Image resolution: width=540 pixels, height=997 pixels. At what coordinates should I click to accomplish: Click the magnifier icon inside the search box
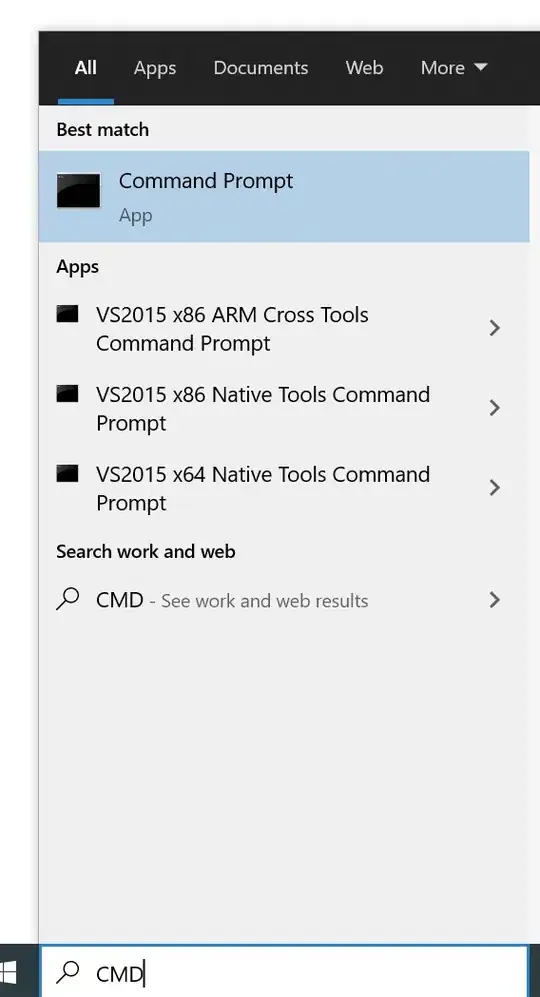coord(67,972)
